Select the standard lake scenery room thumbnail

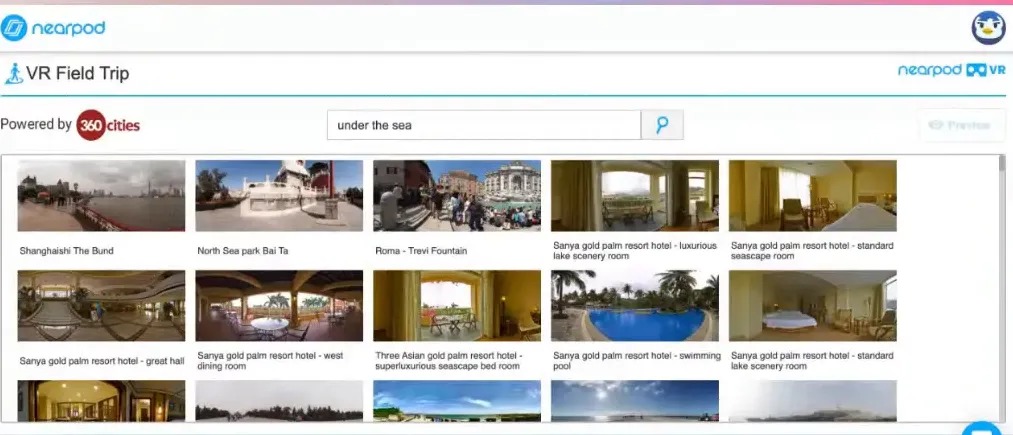tap(813, 306)
